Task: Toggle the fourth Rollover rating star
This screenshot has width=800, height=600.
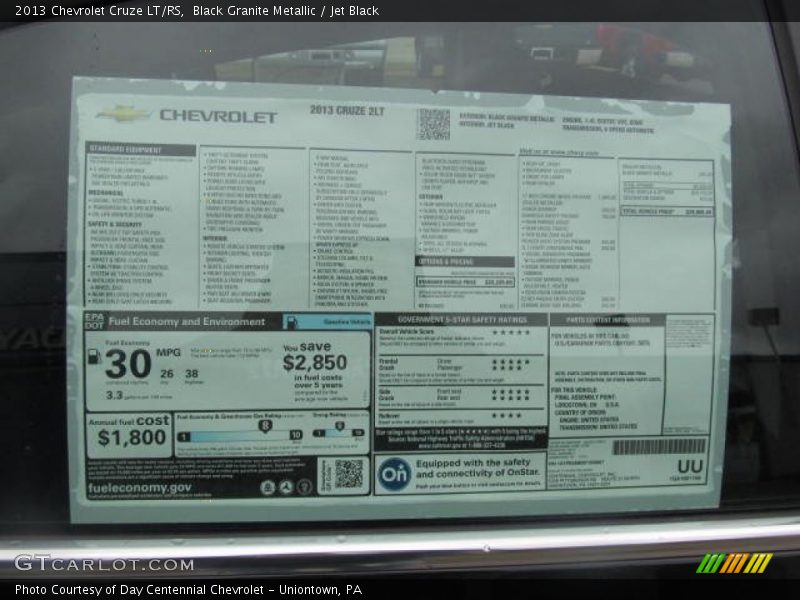Action: pos(518,416)
